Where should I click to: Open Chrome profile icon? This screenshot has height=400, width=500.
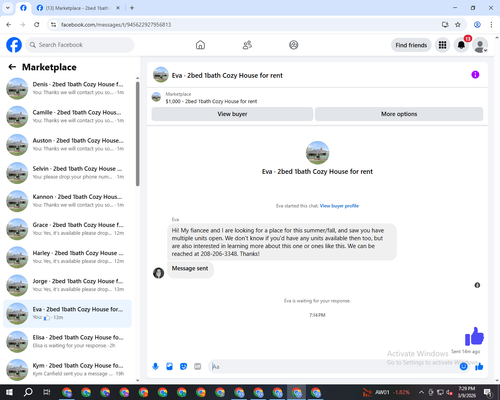477,25
